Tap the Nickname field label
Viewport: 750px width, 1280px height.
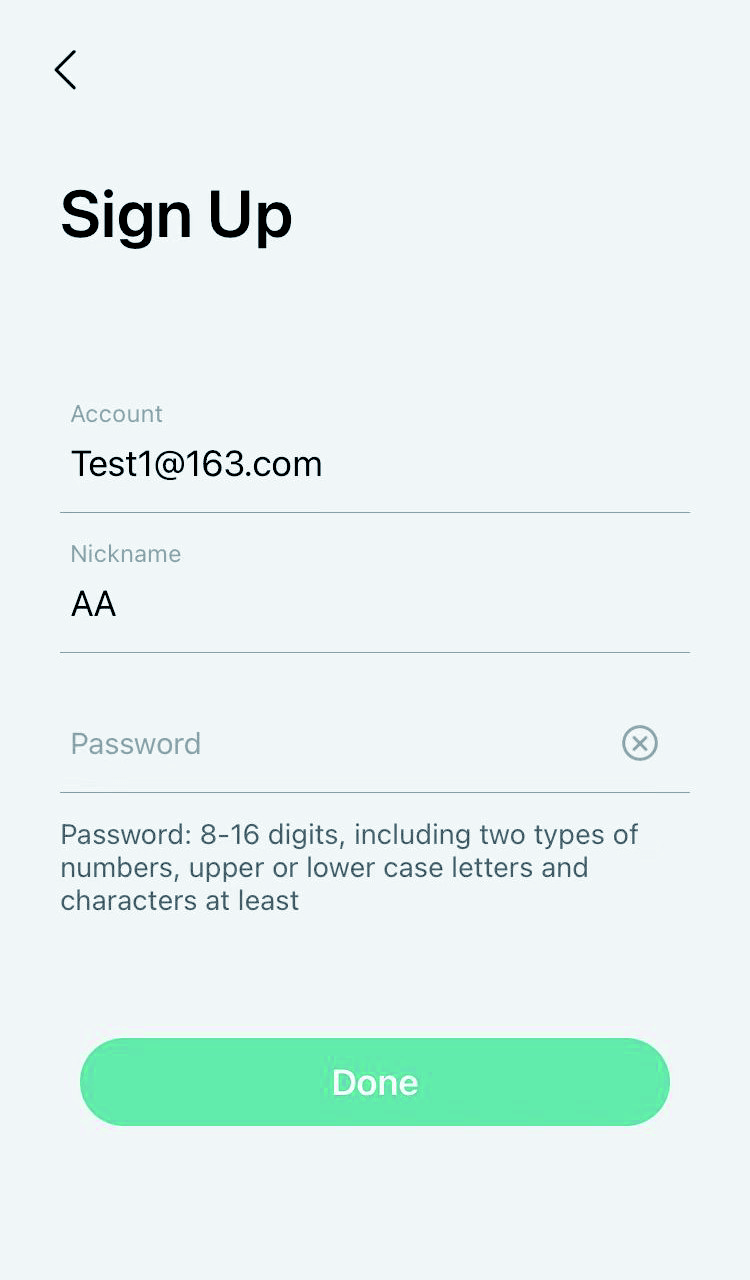coord(125,554)
